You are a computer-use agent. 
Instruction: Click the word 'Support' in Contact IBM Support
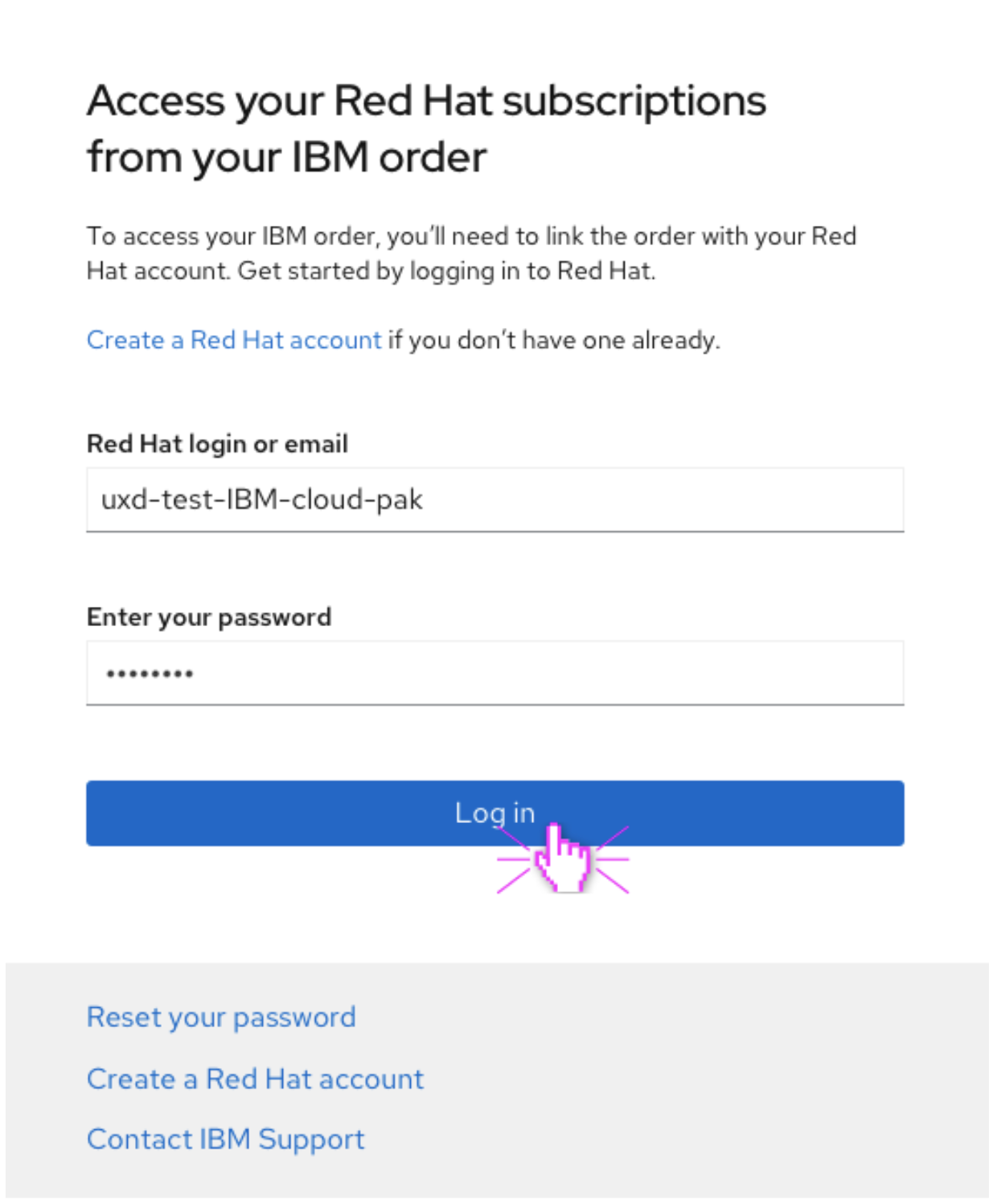tap(311, 1140)
